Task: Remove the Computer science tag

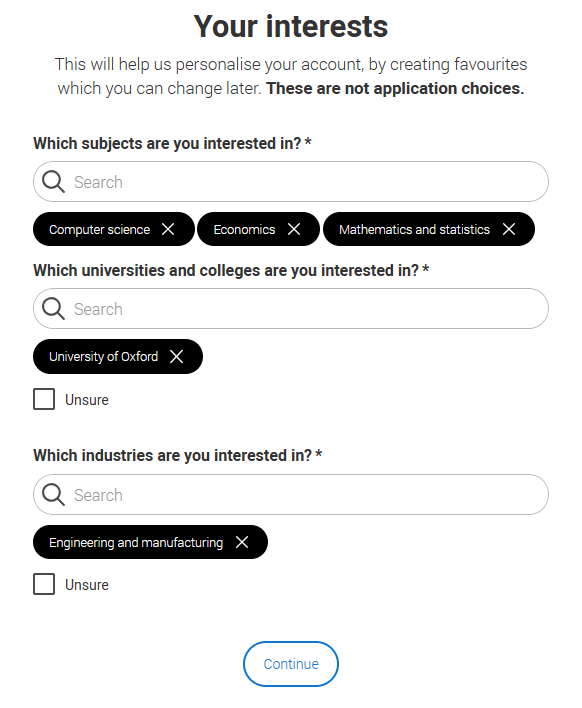Action: pos(168,229)
